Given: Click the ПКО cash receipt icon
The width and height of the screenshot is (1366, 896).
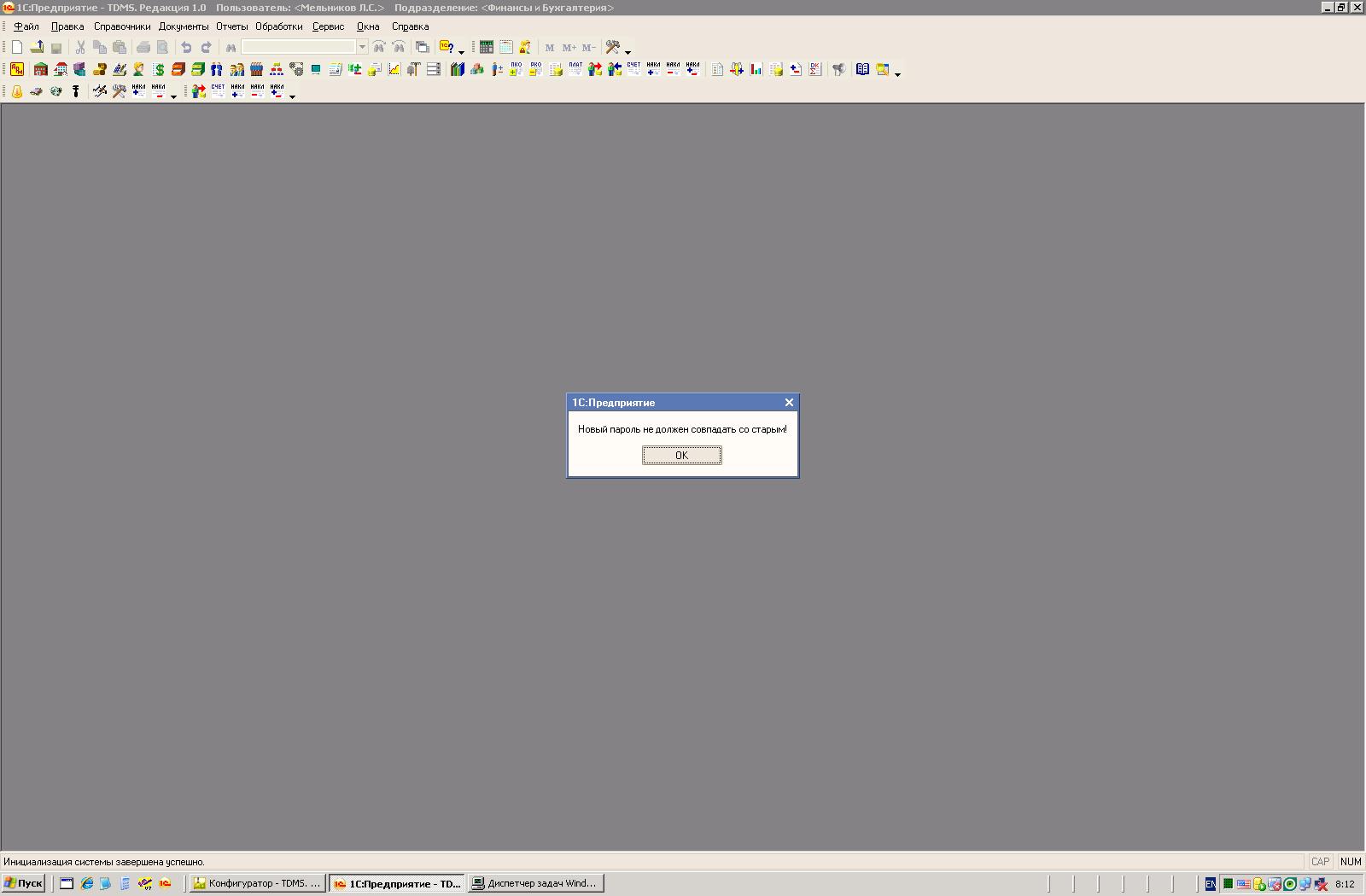Looking at the screenshot, I should point(516,69).
